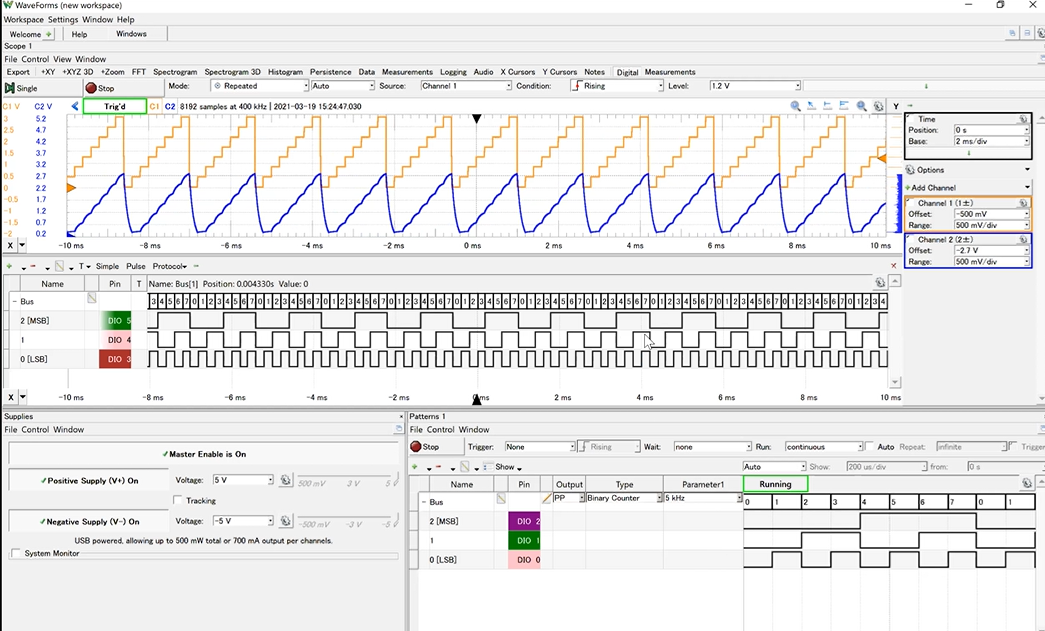Toggle Channel 2 enable checkbox
The image size is (1045, 631).
[910, 238]
